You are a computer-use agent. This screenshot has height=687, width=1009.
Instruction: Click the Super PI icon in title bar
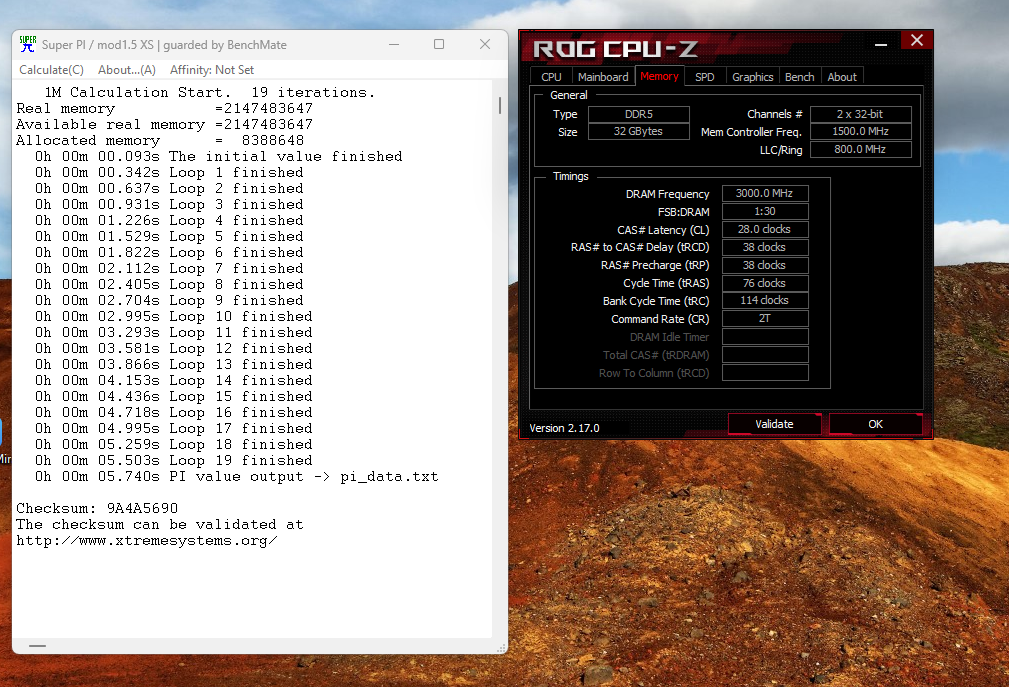click(27, 45)
